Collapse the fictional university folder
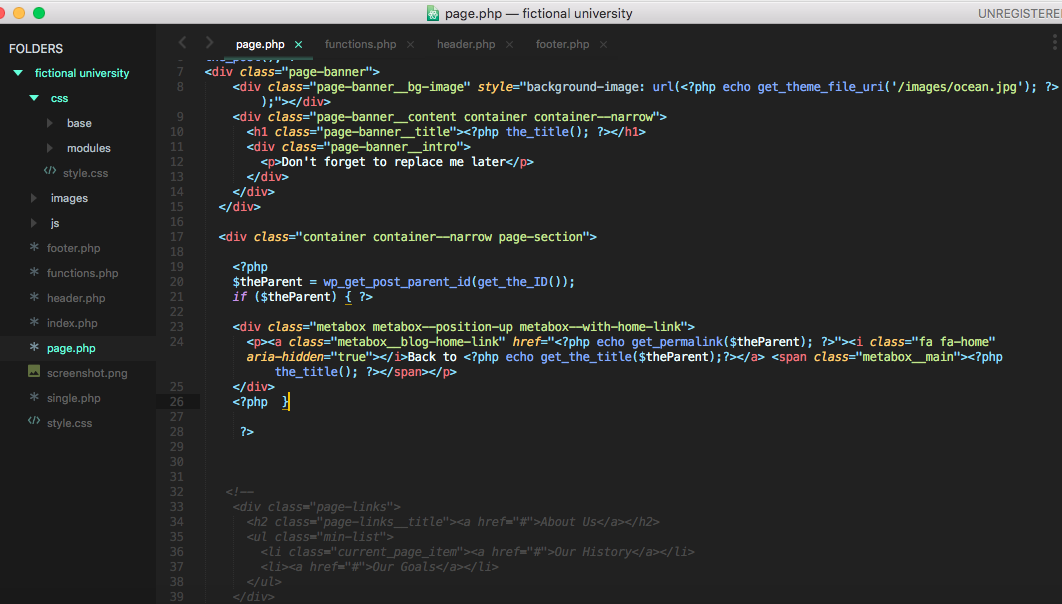The width and height of the screenshot is (1062, 604). [18, 72]
